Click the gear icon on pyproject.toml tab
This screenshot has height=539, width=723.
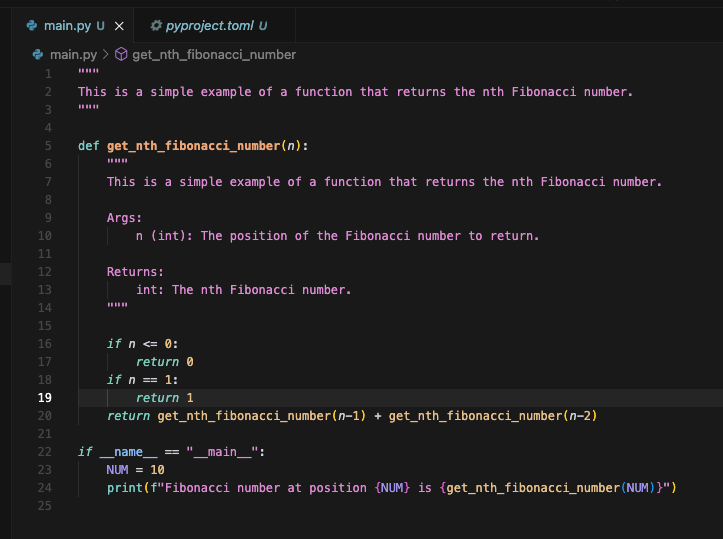pyautogui.click(x=155, y=24)
